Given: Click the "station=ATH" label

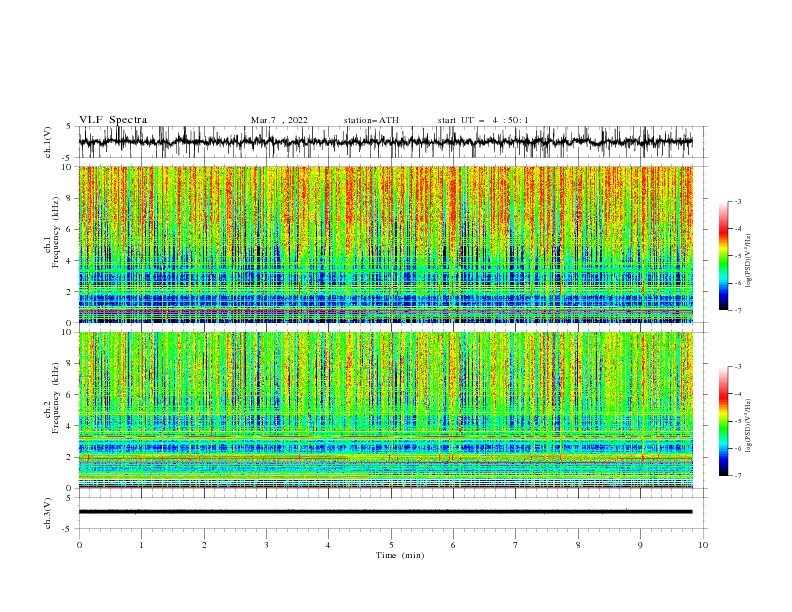Looking at the screenshot, I should (x=371, y=120).
